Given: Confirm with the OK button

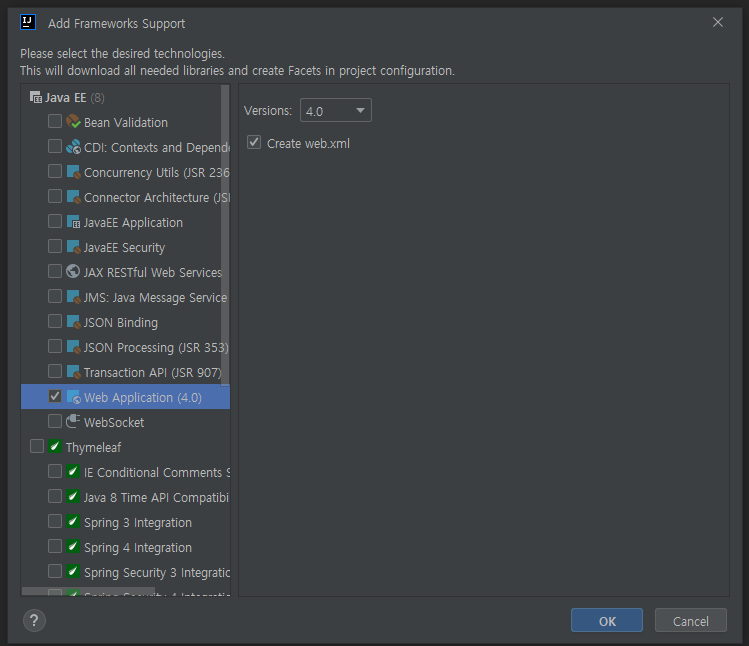Looking at the screenshot, I should coord(607,620).
